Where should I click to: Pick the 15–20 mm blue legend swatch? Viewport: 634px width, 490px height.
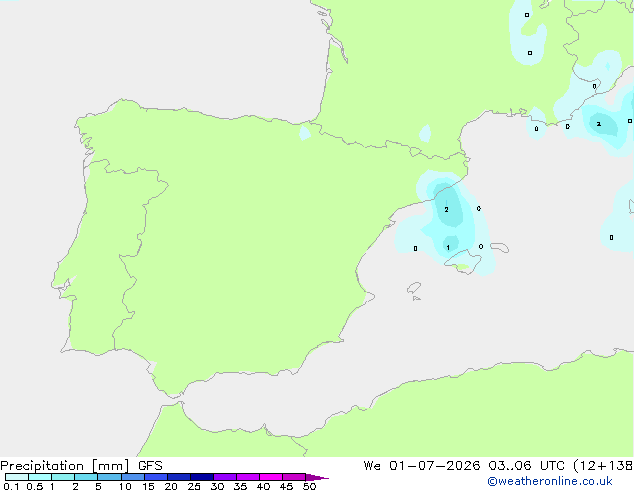pyautogui.click(x=156, y=477)
